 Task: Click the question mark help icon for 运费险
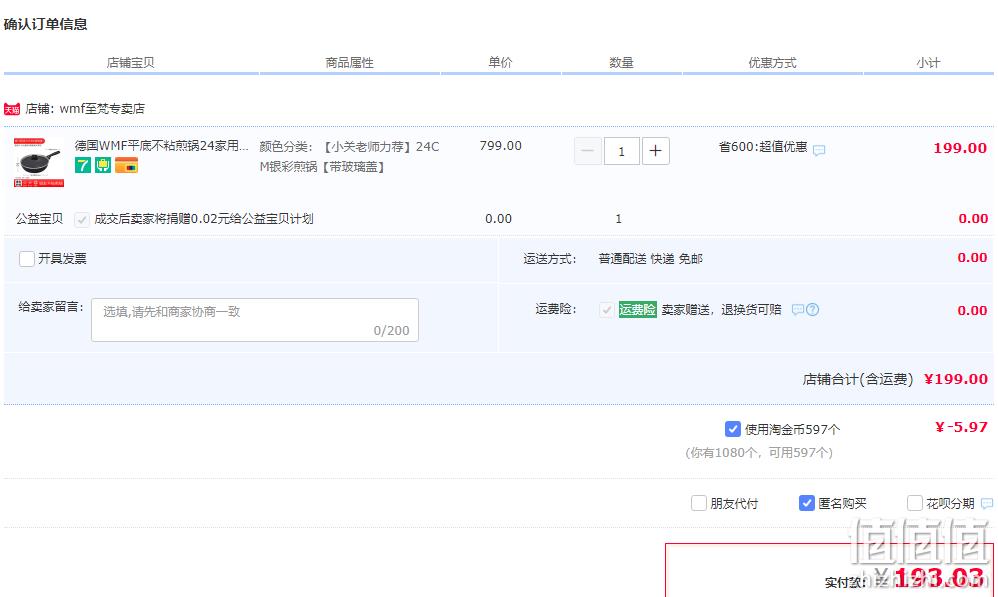click(x=813, y=309)
